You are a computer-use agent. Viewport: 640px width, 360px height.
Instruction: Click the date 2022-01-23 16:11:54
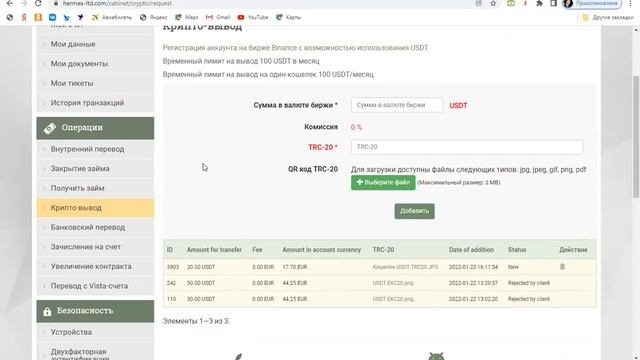473,267
